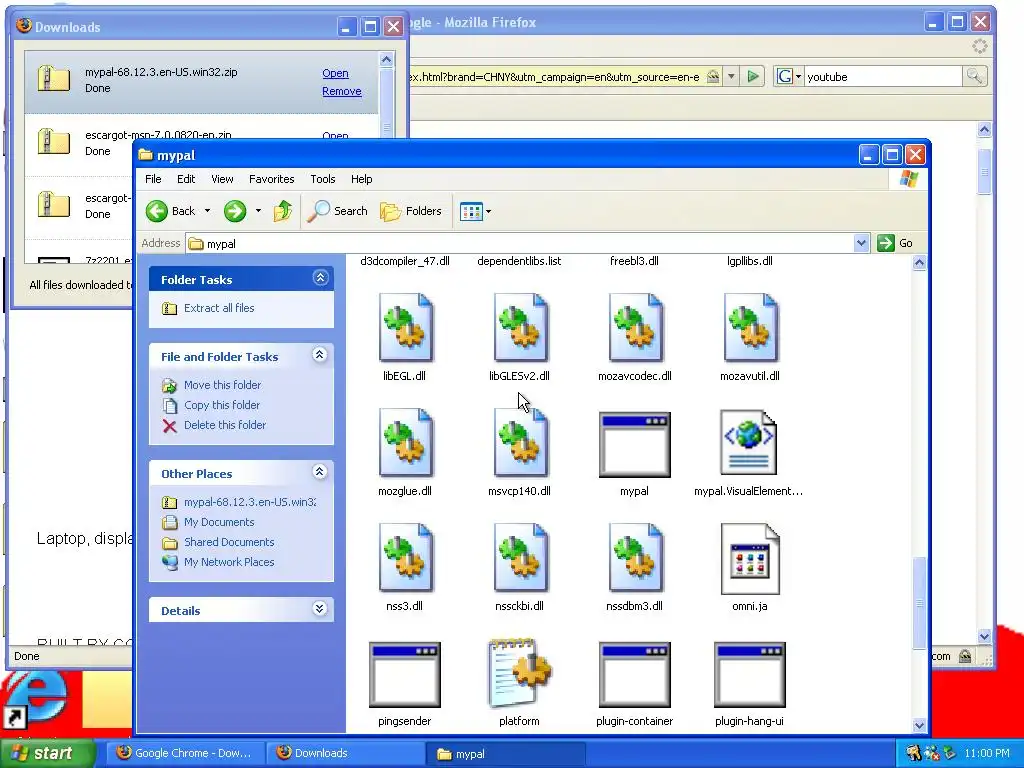Remove mypal-68.12.3 zip from Downloads list

pyautogui.click(x=342, y=91)
